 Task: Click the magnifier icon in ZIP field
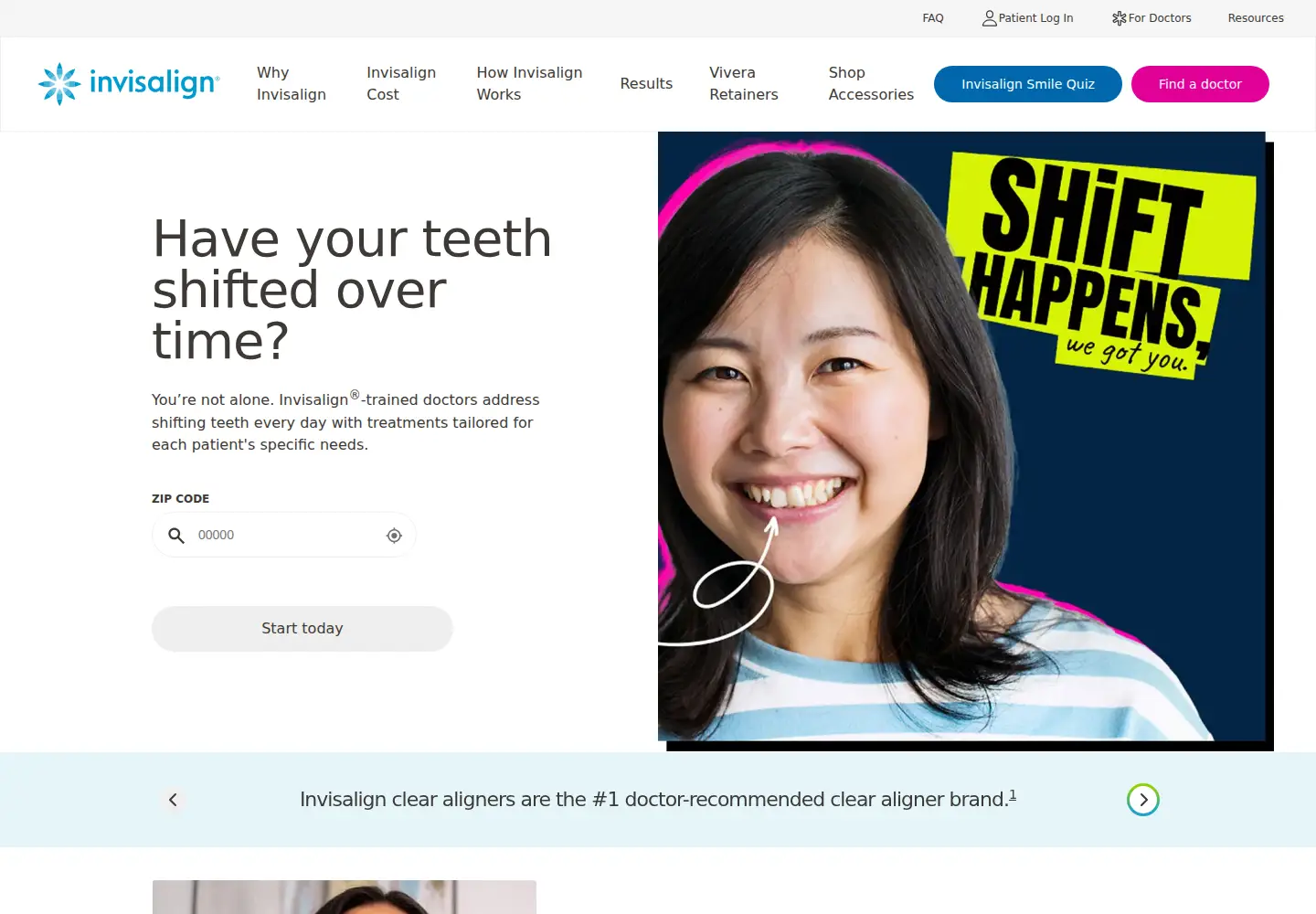(176, 536)
